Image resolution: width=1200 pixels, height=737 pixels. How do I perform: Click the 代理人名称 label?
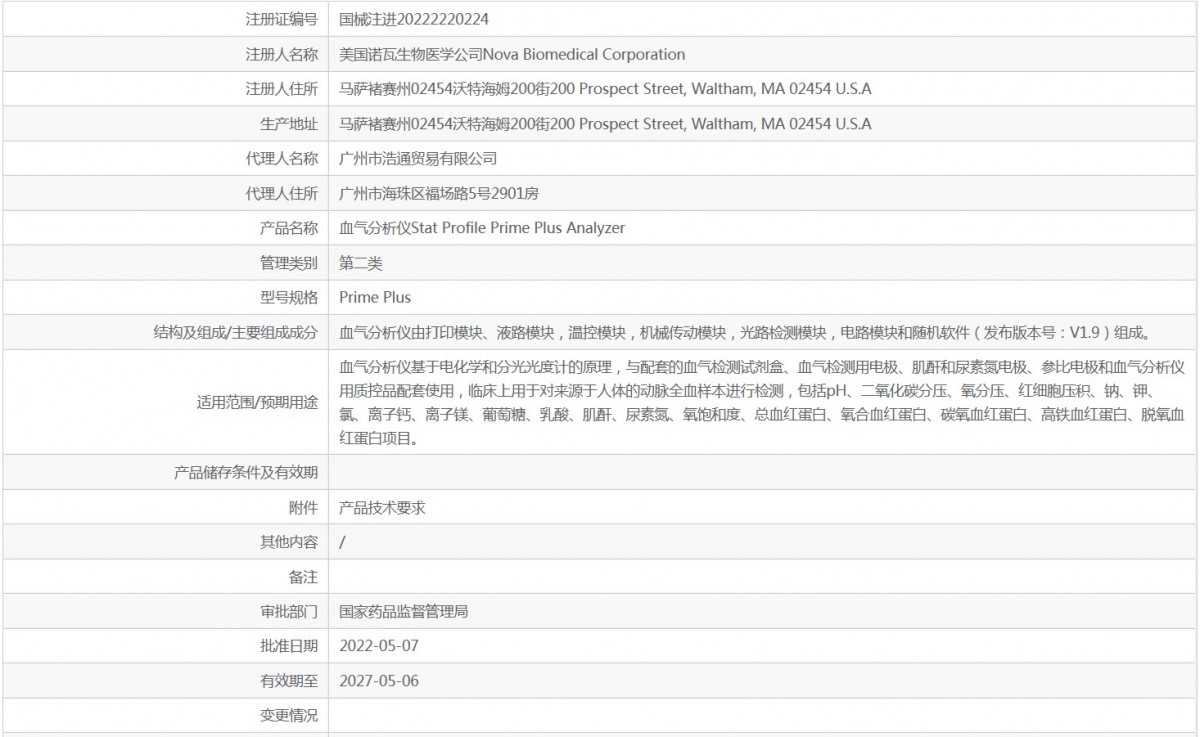281,158
